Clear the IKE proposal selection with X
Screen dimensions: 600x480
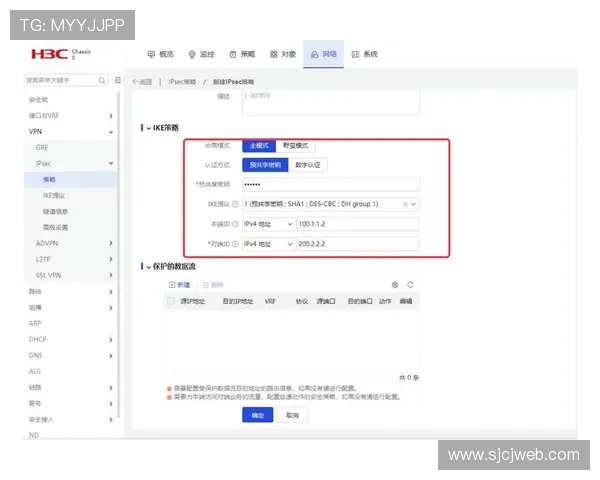(x=405, y=204)
